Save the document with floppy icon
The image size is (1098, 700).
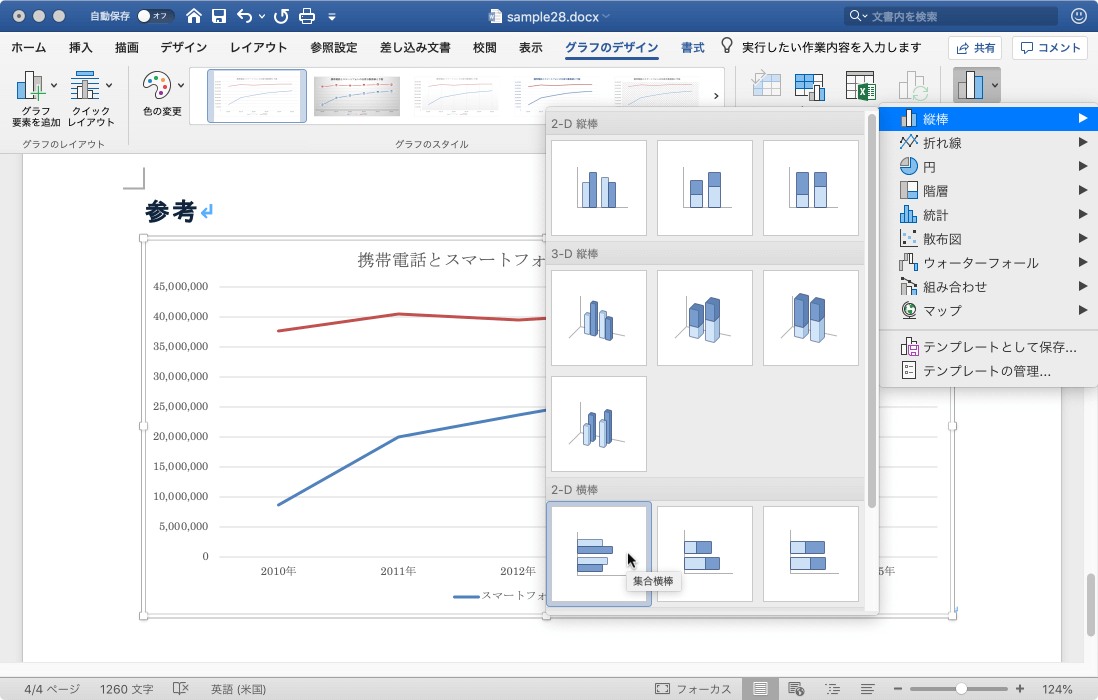tap(218, 16)
